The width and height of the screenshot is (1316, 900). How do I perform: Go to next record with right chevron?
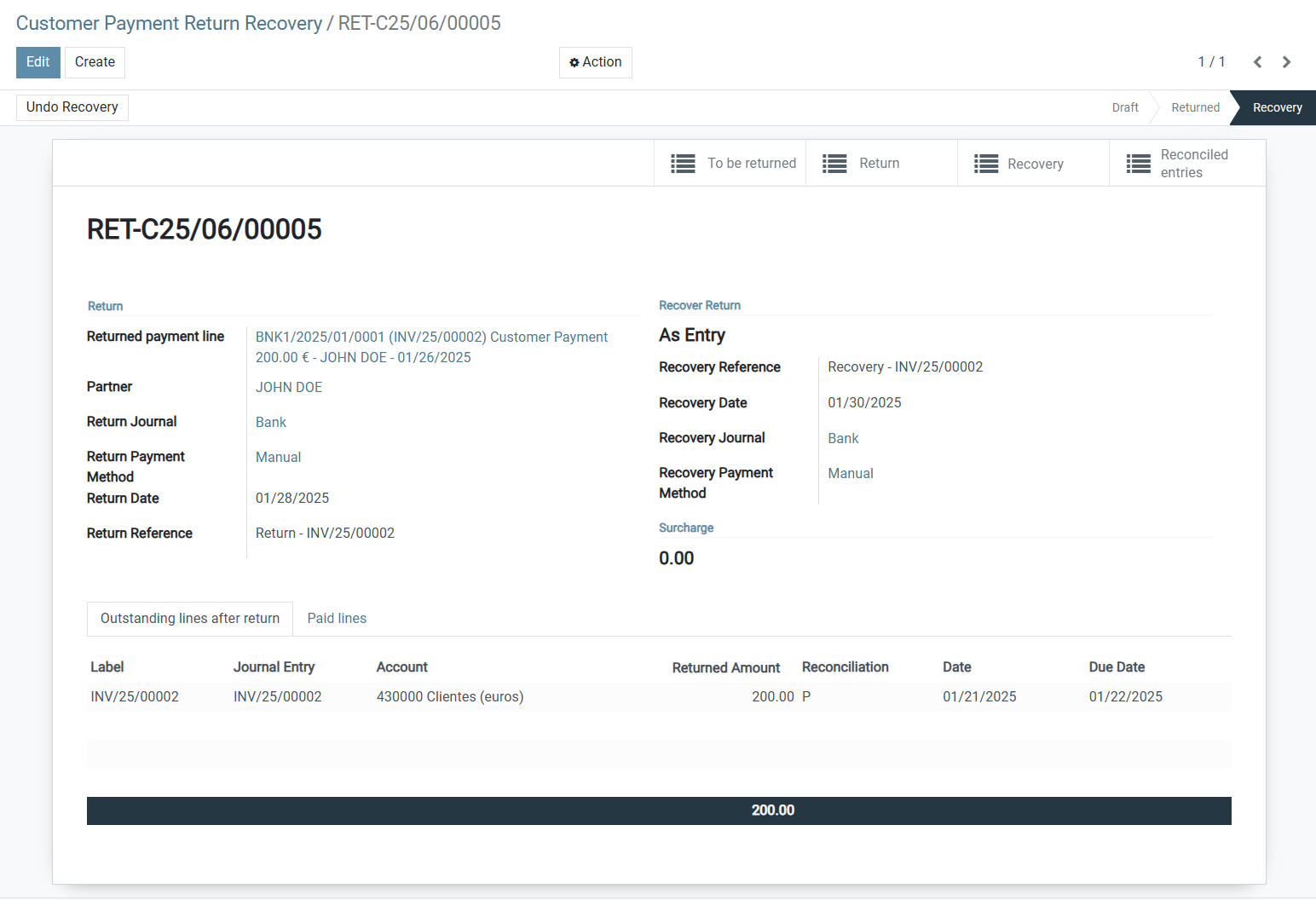coord(1286,61)
